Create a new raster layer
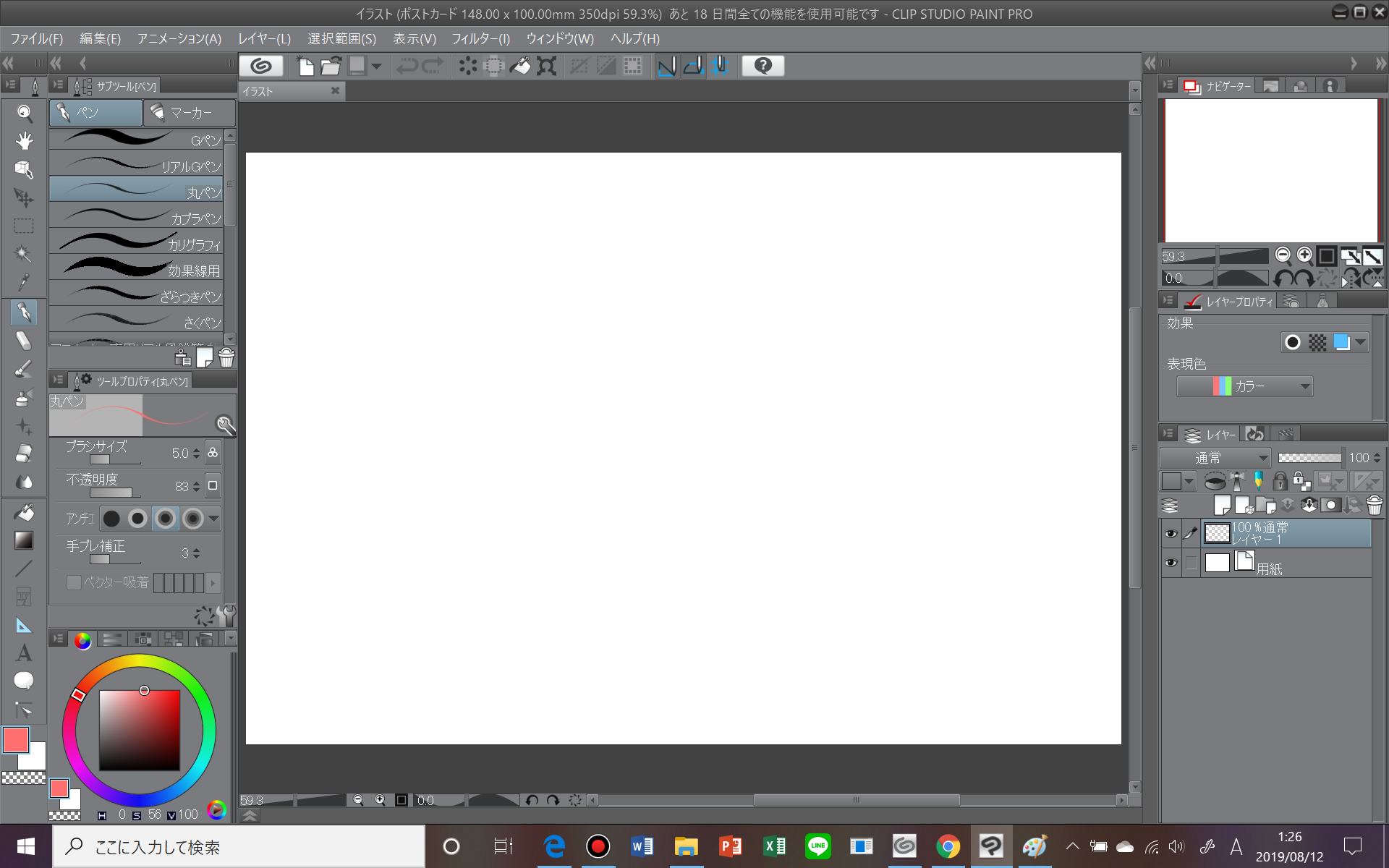The height and width of the screenshot is (868, 1389). coord(1222,505)
